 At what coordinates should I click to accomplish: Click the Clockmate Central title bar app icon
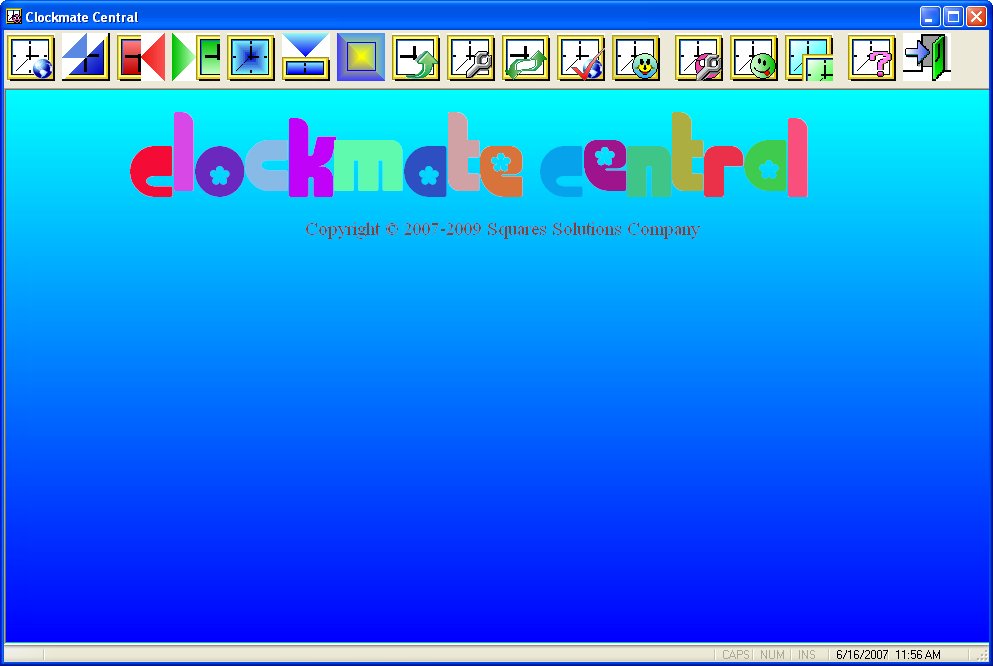point(13,16)
